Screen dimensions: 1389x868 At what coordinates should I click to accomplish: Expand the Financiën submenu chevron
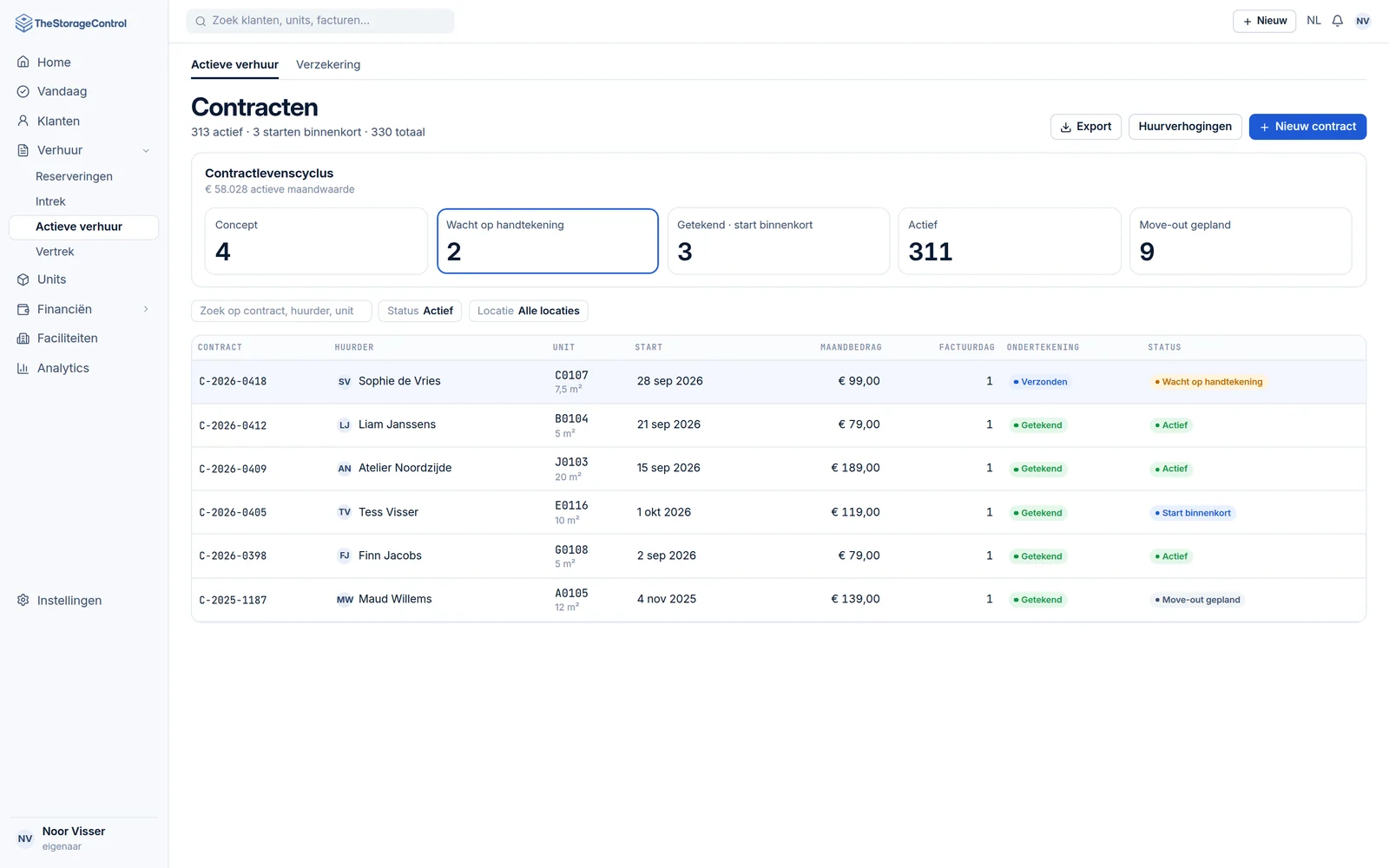(146, 309)
